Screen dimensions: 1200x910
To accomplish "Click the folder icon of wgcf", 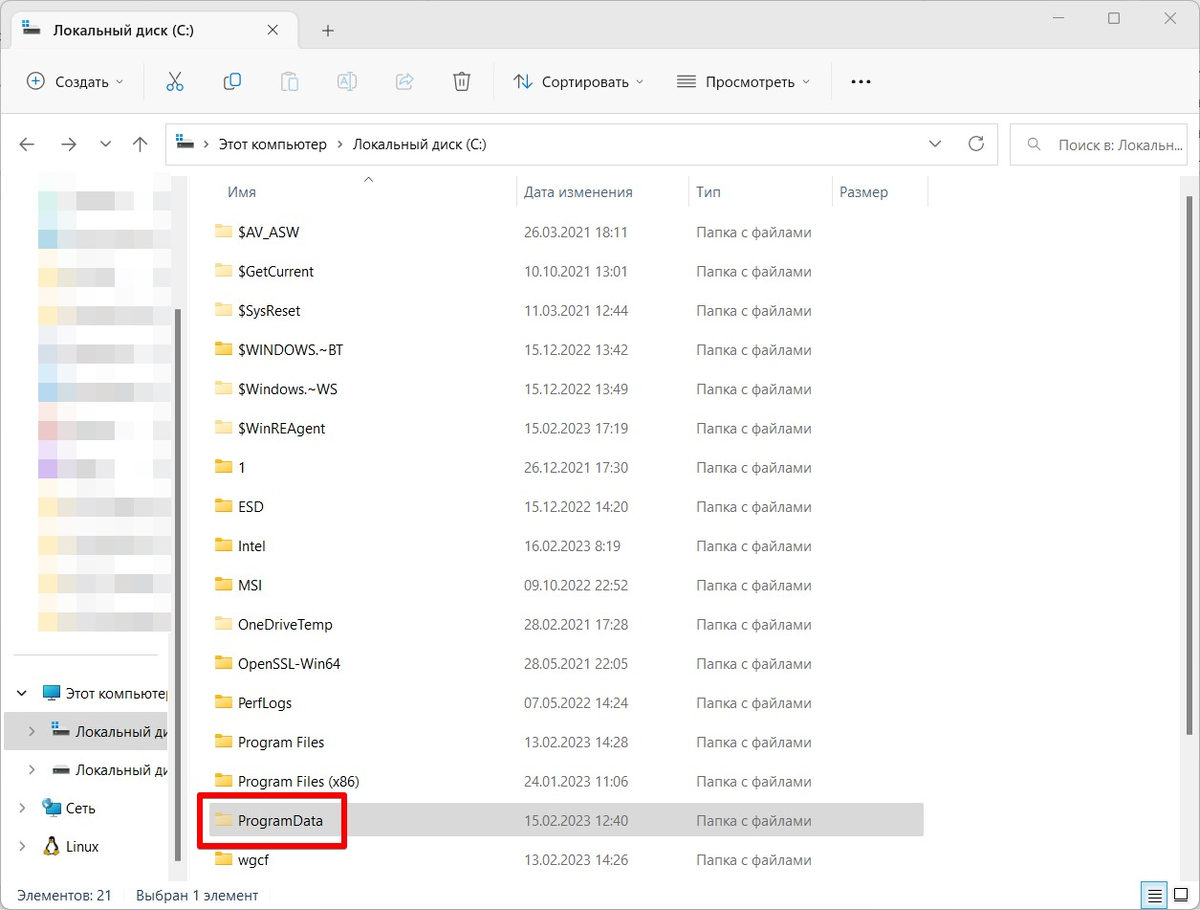I will (x=223, y=859).
